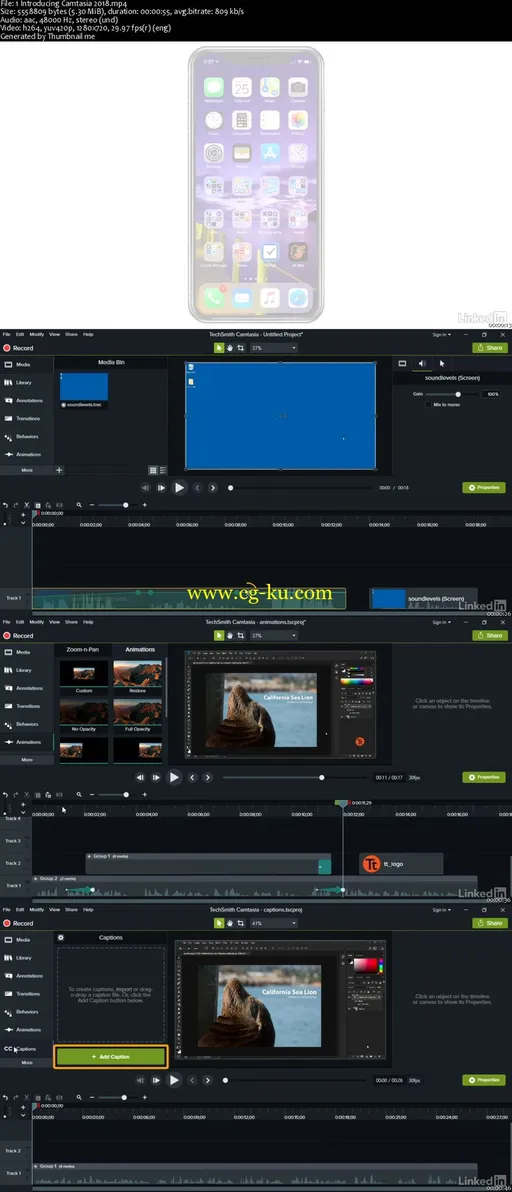The width and height of the screenshot is (512, 1192).
Task: Select the Full Opacity animation preset
Action: click(x=137, y=713)
